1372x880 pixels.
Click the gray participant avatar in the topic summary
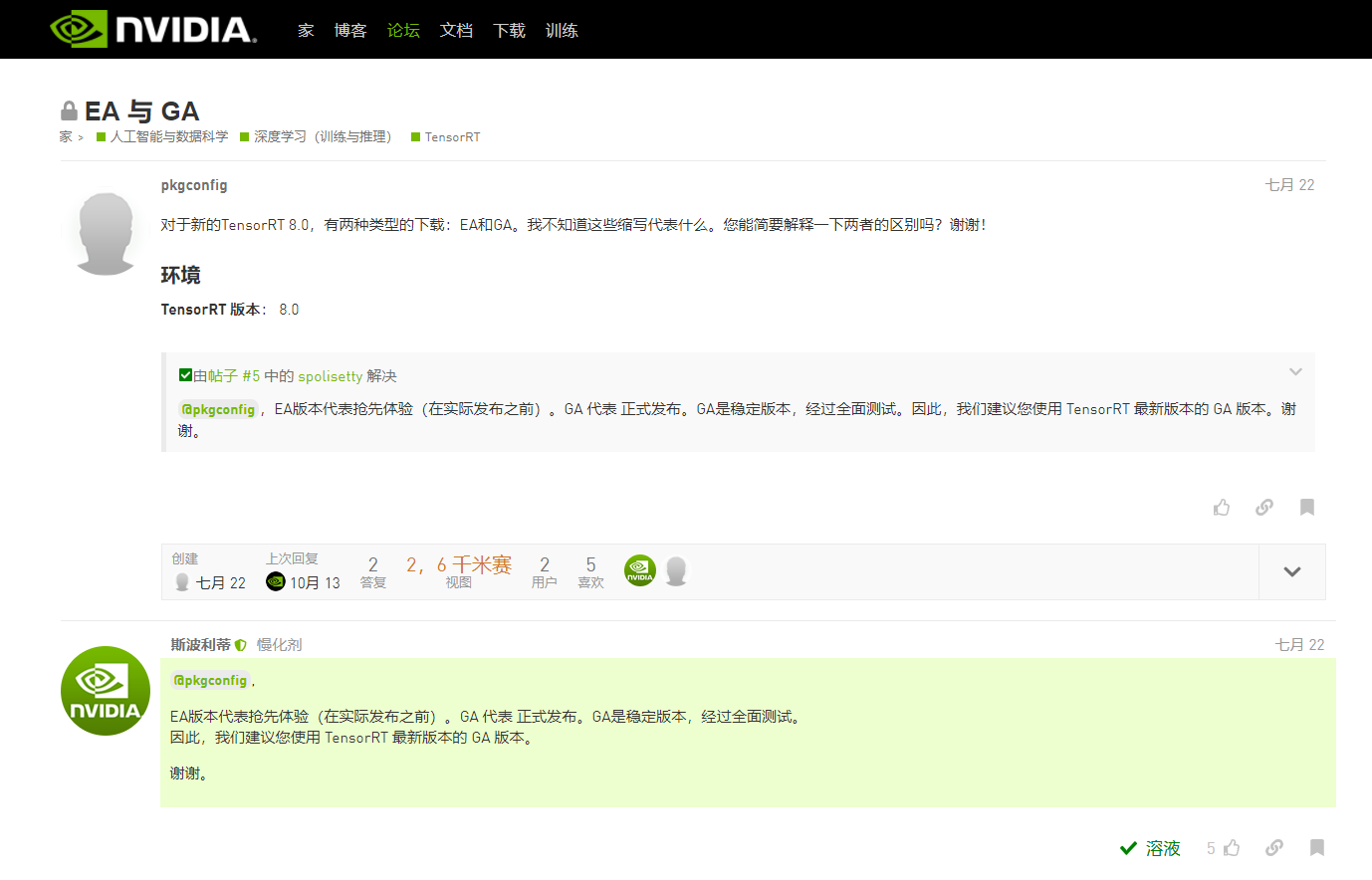(676, 569)
